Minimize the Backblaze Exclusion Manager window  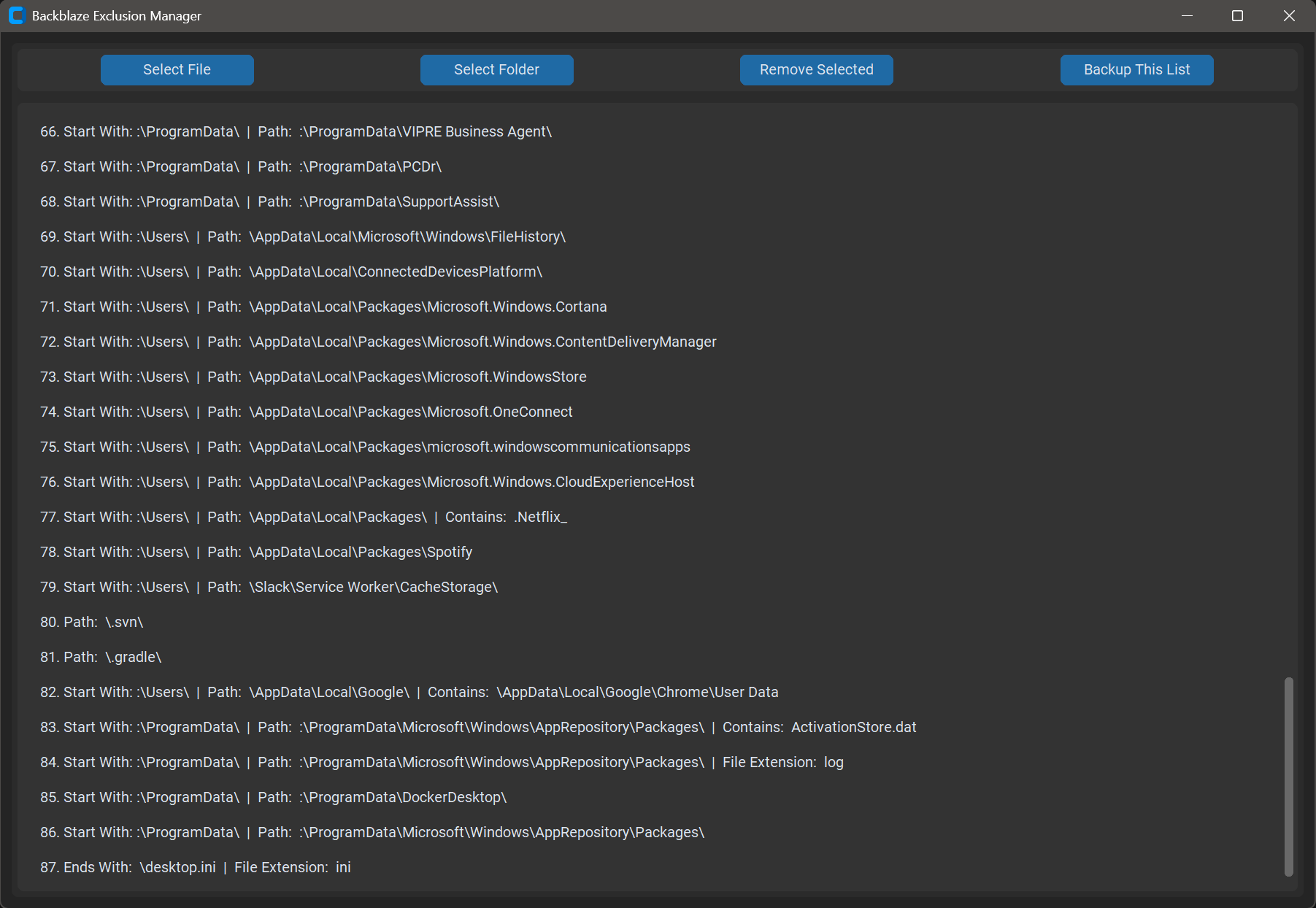1188,15
